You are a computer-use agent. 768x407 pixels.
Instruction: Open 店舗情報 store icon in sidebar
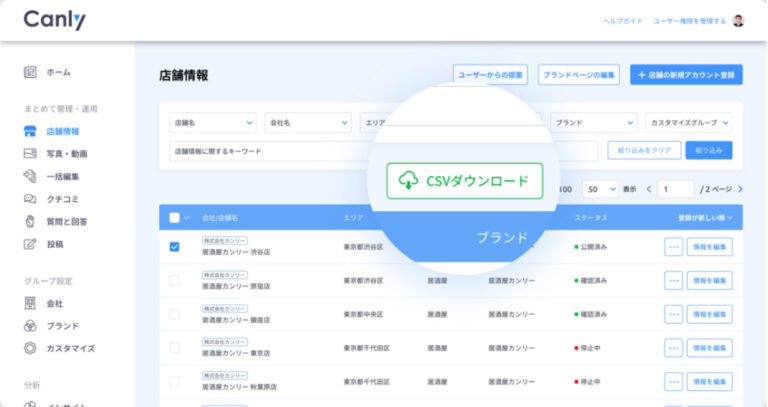tap(29, 131)
